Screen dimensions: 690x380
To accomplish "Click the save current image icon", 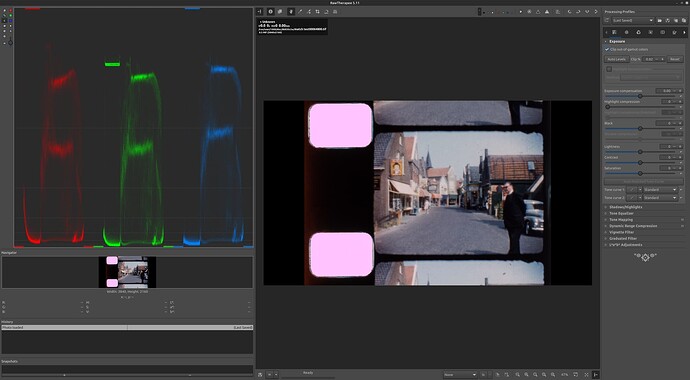I will click(260, 374).
